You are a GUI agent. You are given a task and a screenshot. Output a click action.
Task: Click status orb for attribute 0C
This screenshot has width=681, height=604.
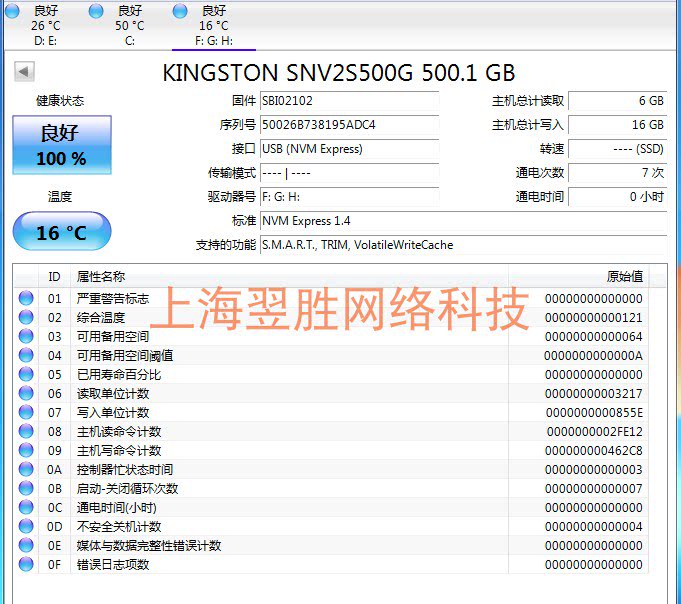coord(26,507)
